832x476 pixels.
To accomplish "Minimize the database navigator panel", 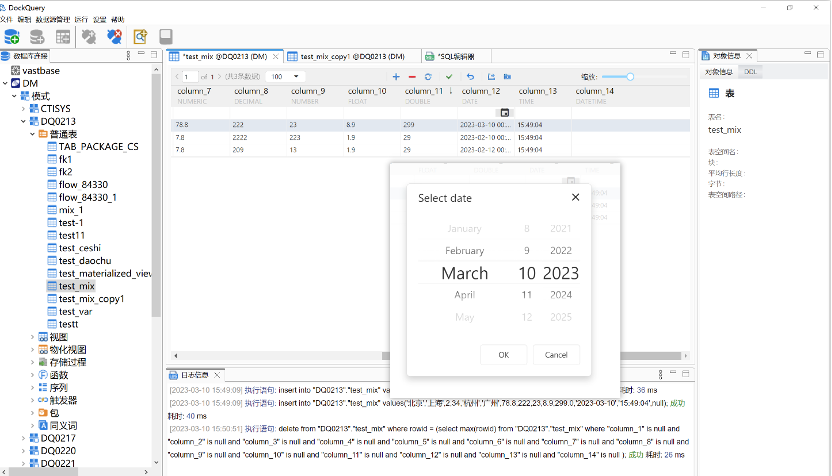I will [141, 54].
